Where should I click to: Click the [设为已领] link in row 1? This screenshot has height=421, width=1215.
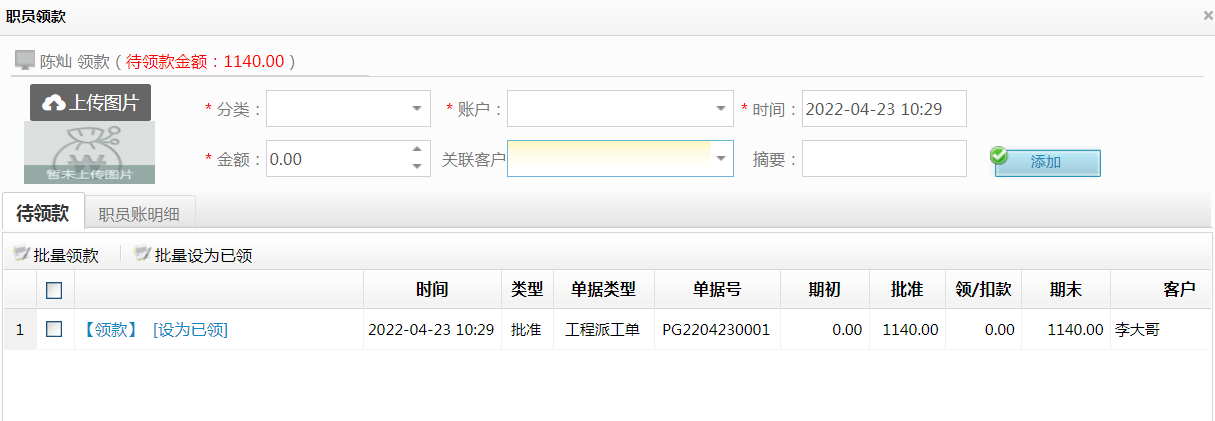190,329
